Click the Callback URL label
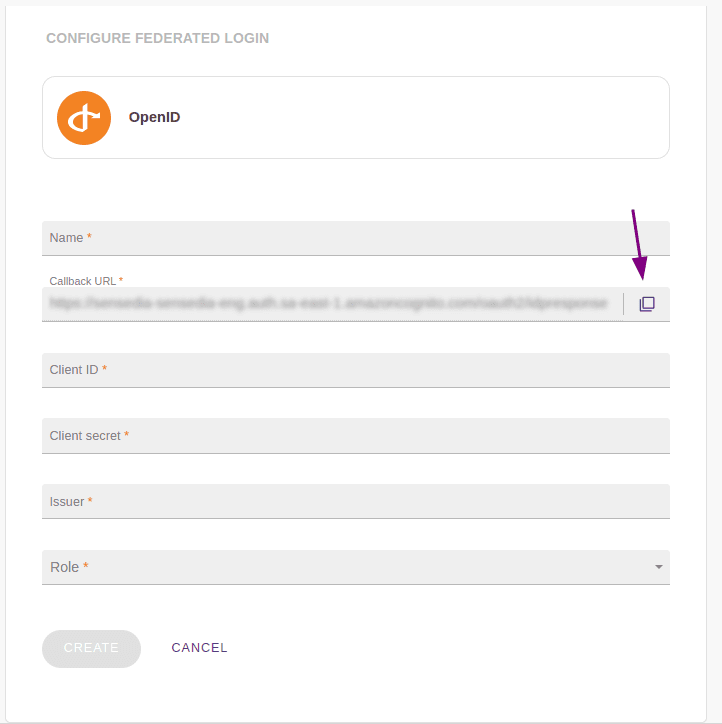This screenshot has width=722, height=724. (x=84, y=282)
